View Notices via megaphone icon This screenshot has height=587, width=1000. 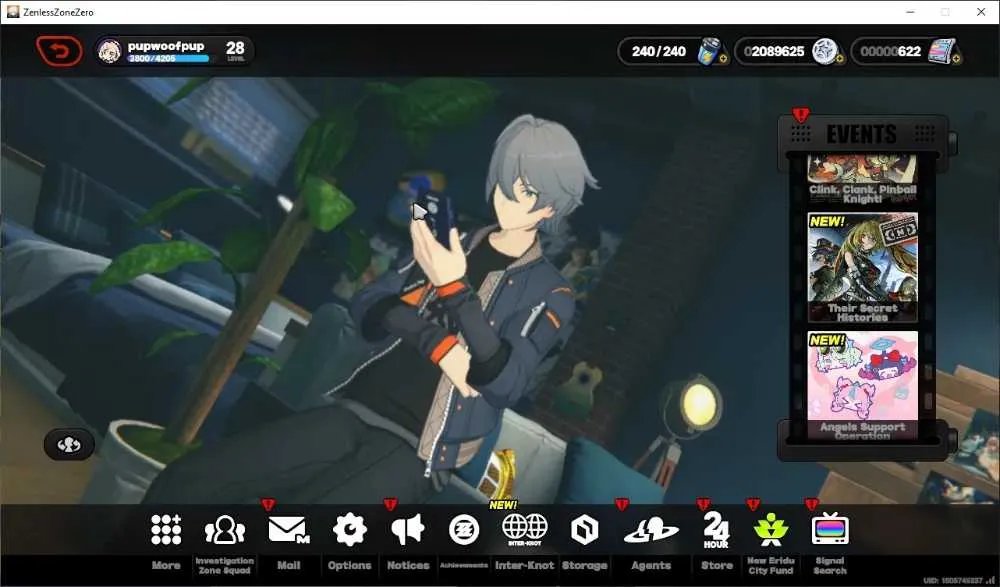pyautogui.click(x=408, y=530)
